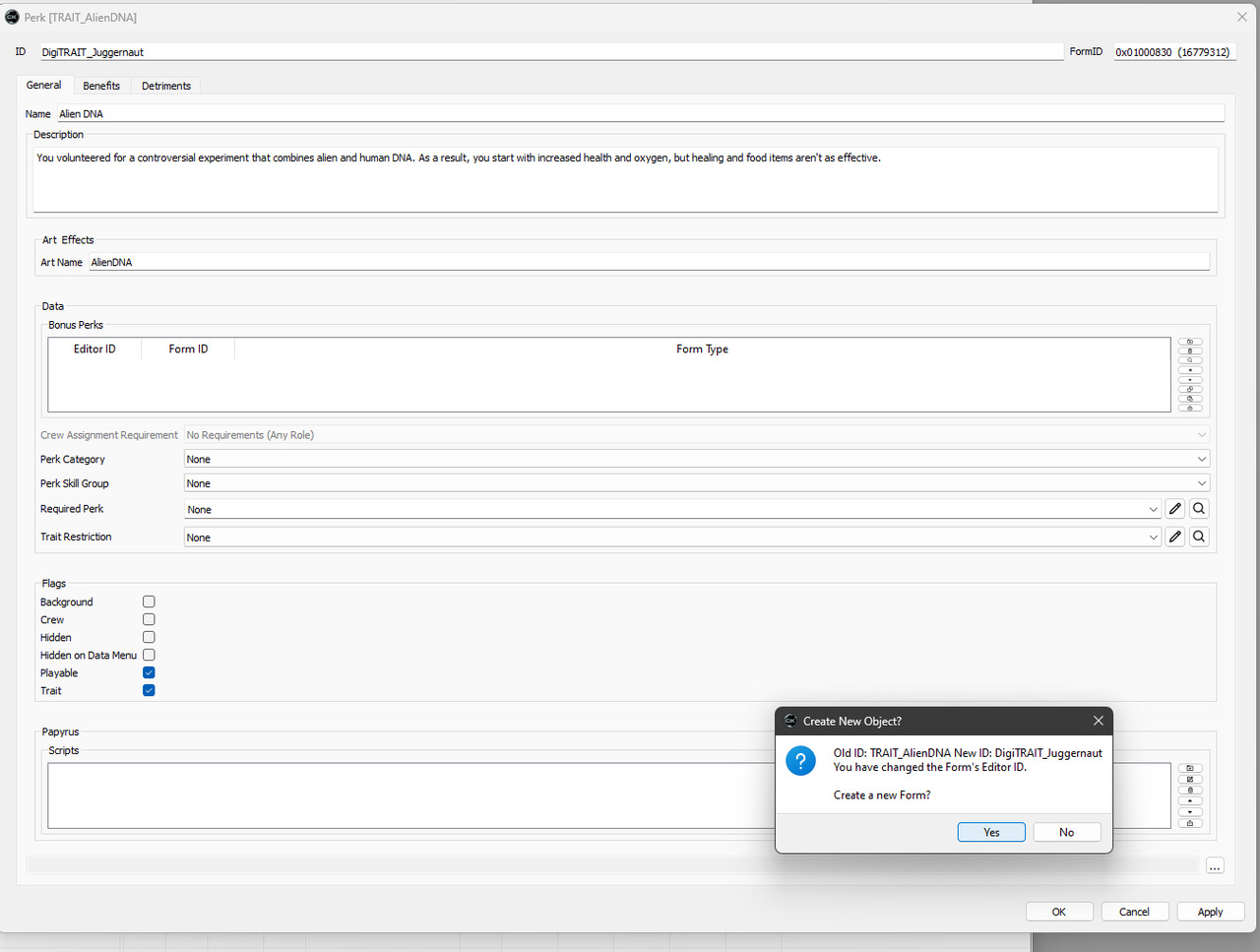Click the checklist properties icon beside the Scripts list
1260x952 pixels.
click(1190, 779)
